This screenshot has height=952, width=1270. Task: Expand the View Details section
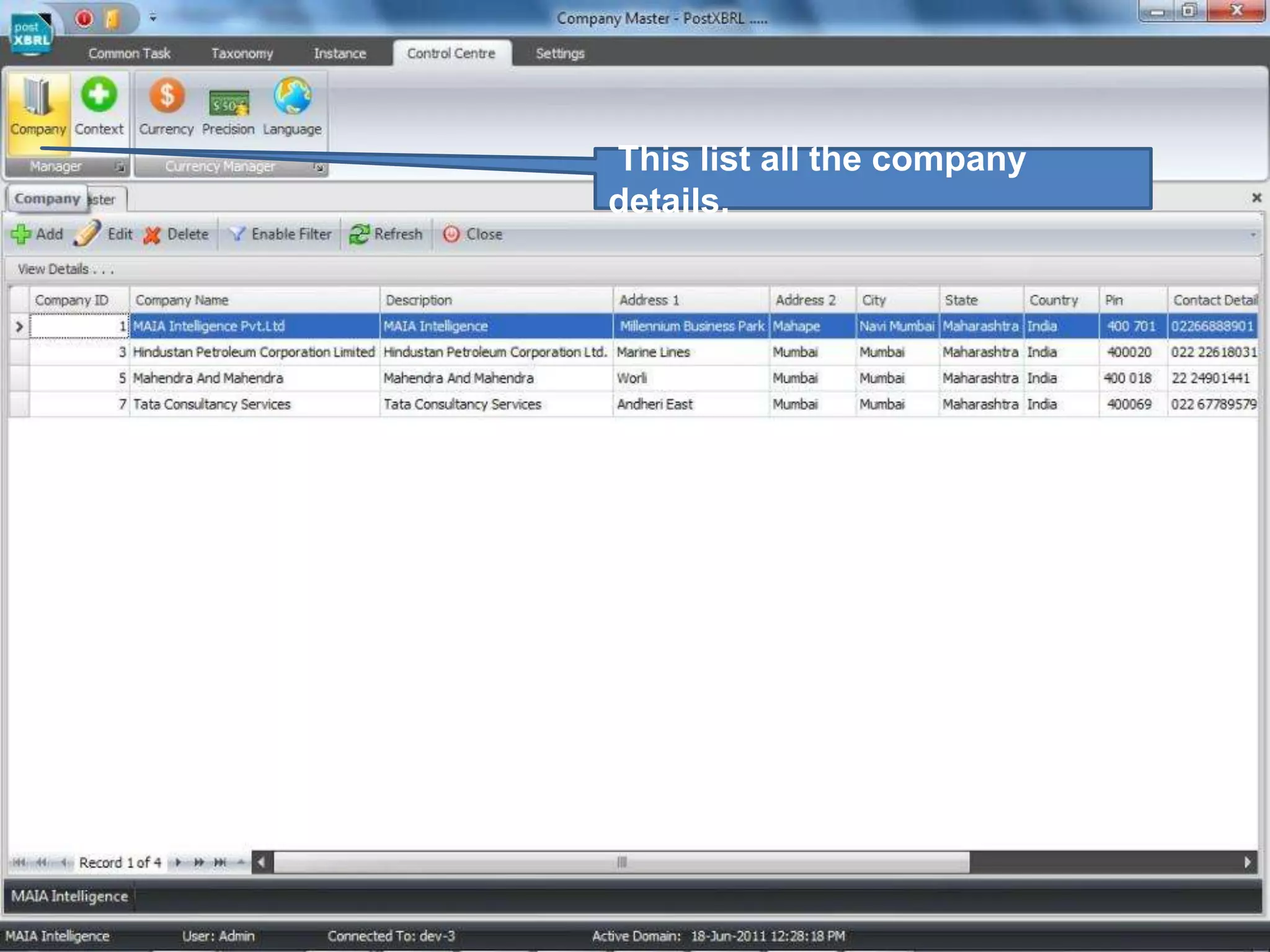click(66, 269)
